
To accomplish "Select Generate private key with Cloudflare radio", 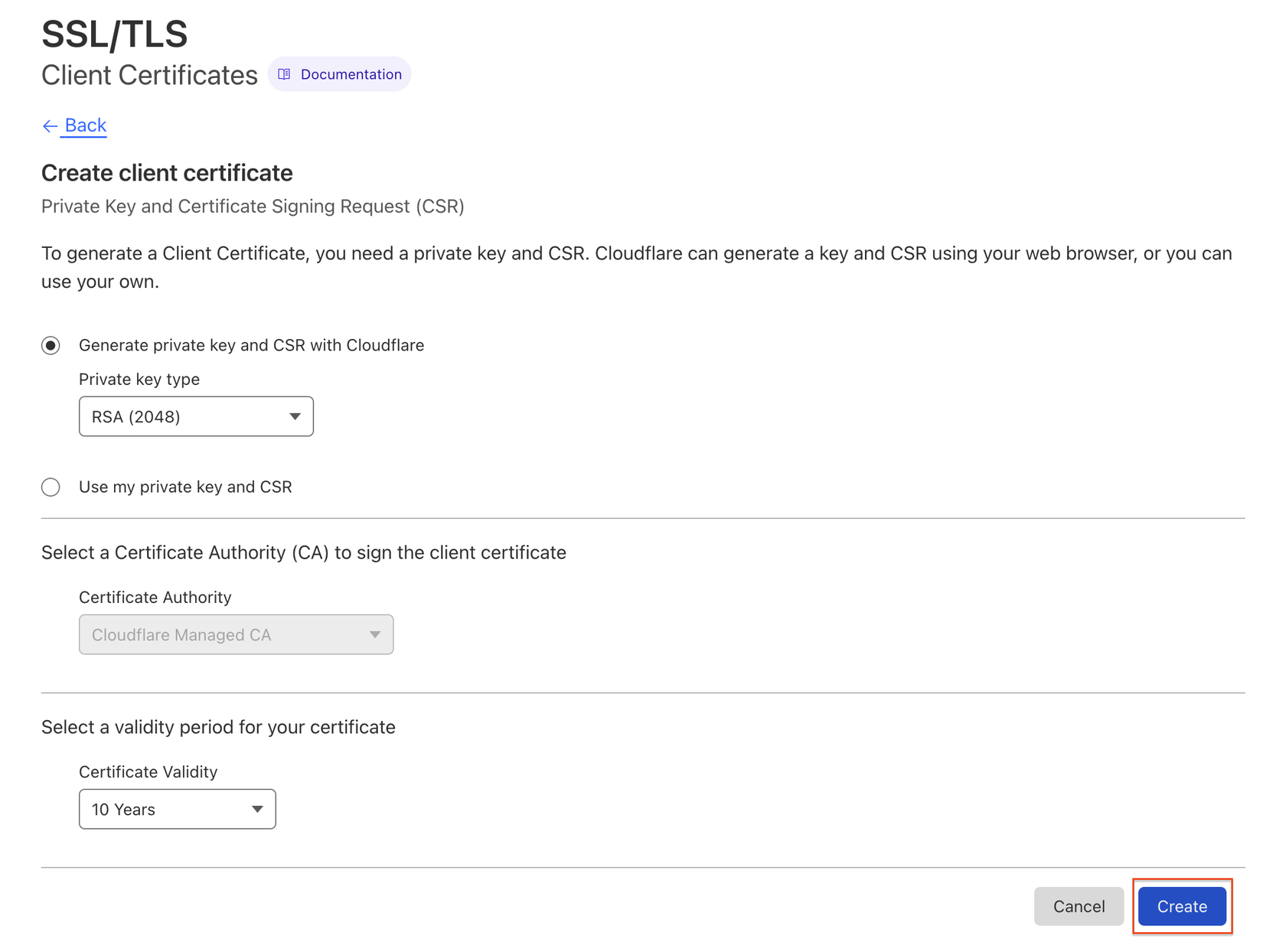I will coord(51,346).
